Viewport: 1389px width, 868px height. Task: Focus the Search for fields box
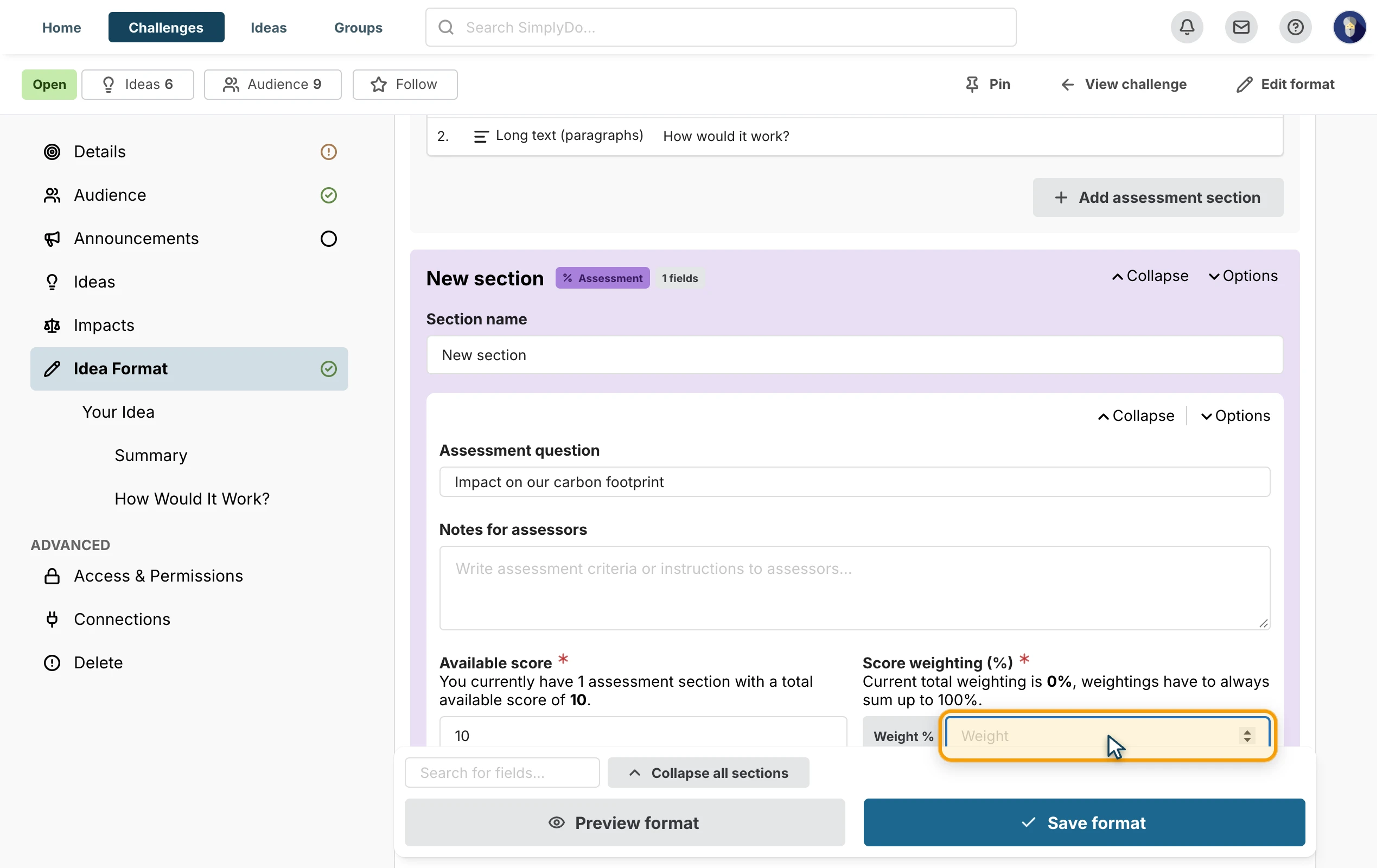click(502, 773)
